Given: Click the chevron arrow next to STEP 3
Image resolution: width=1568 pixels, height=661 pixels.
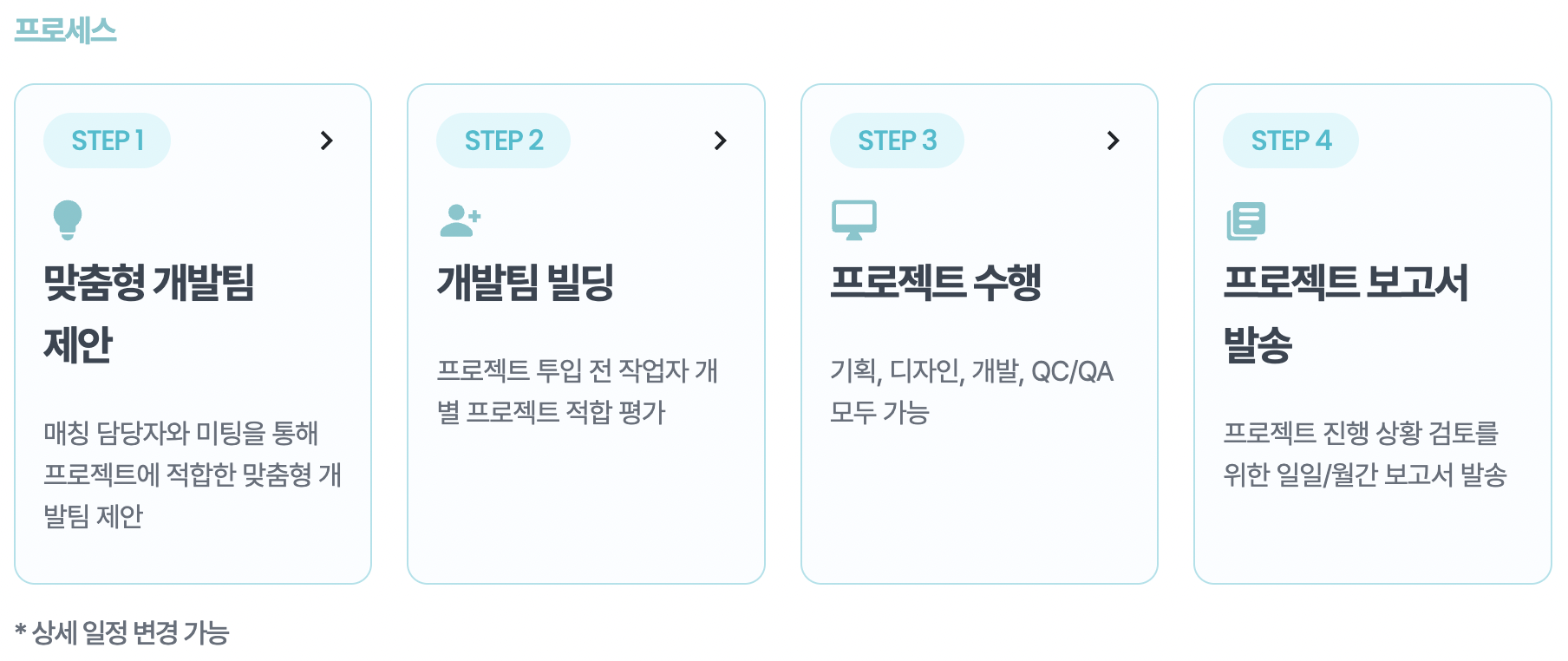Looking at the screenshot, I should tap(1114, 141).
